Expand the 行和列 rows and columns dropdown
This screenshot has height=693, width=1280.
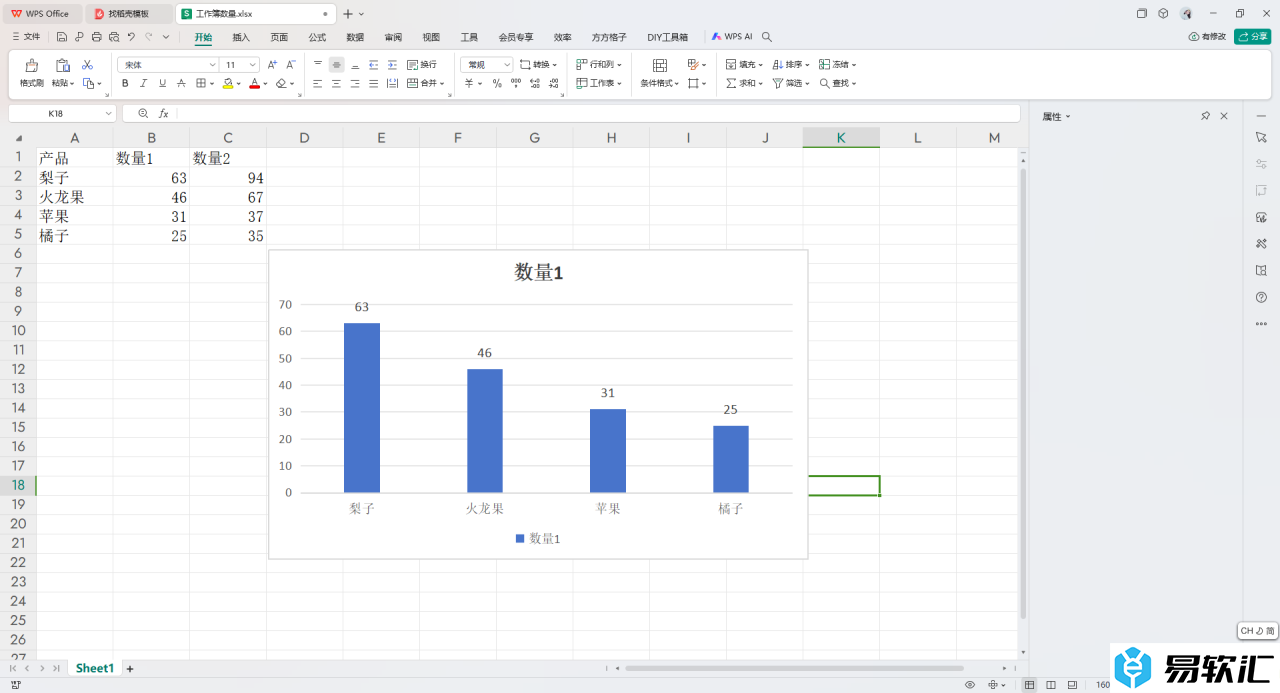point(619,64)
